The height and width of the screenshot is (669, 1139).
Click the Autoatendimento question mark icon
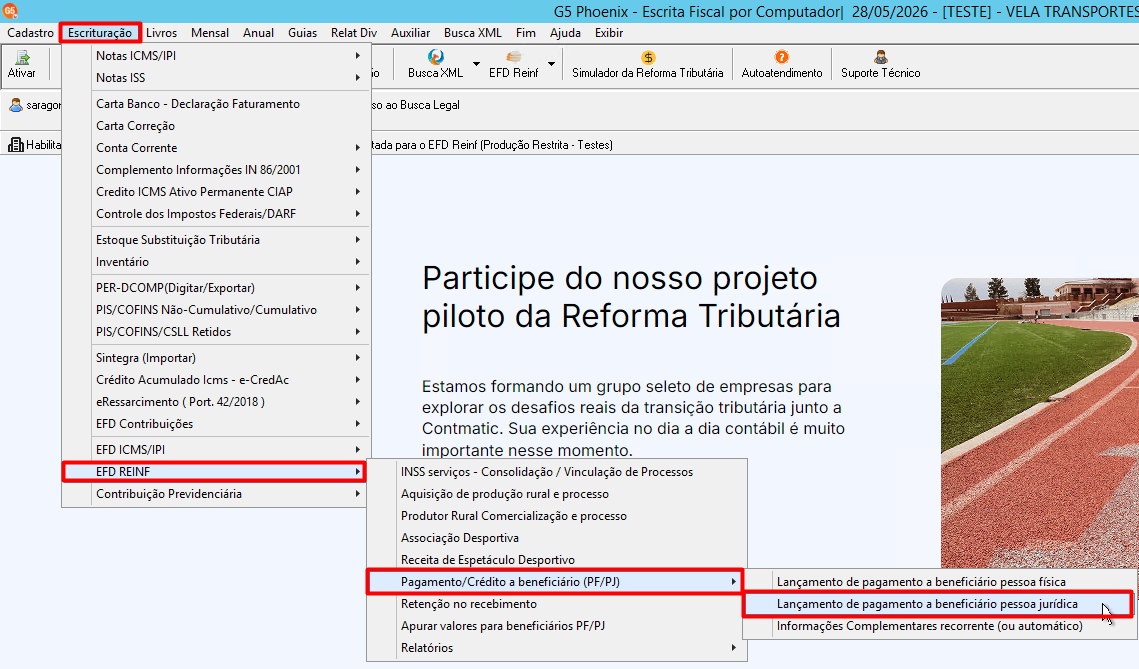click(x=782, y=57)
